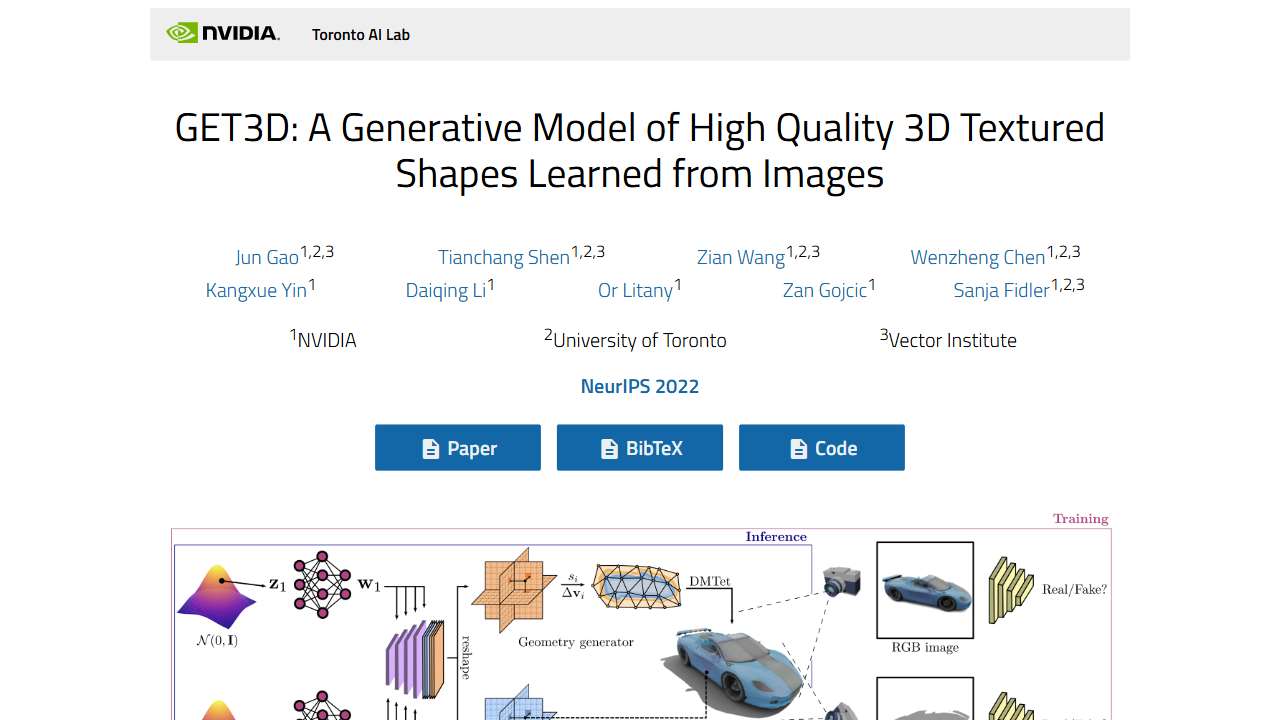This screenshot has height=720, width=1280.
Task: Open the Paper button
Action: coord(458,448)
